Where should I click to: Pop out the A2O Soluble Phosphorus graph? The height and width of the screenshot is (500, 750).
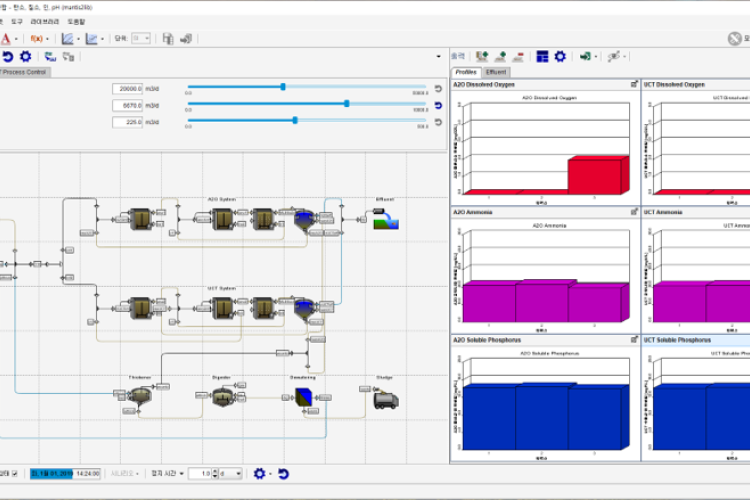634,339
